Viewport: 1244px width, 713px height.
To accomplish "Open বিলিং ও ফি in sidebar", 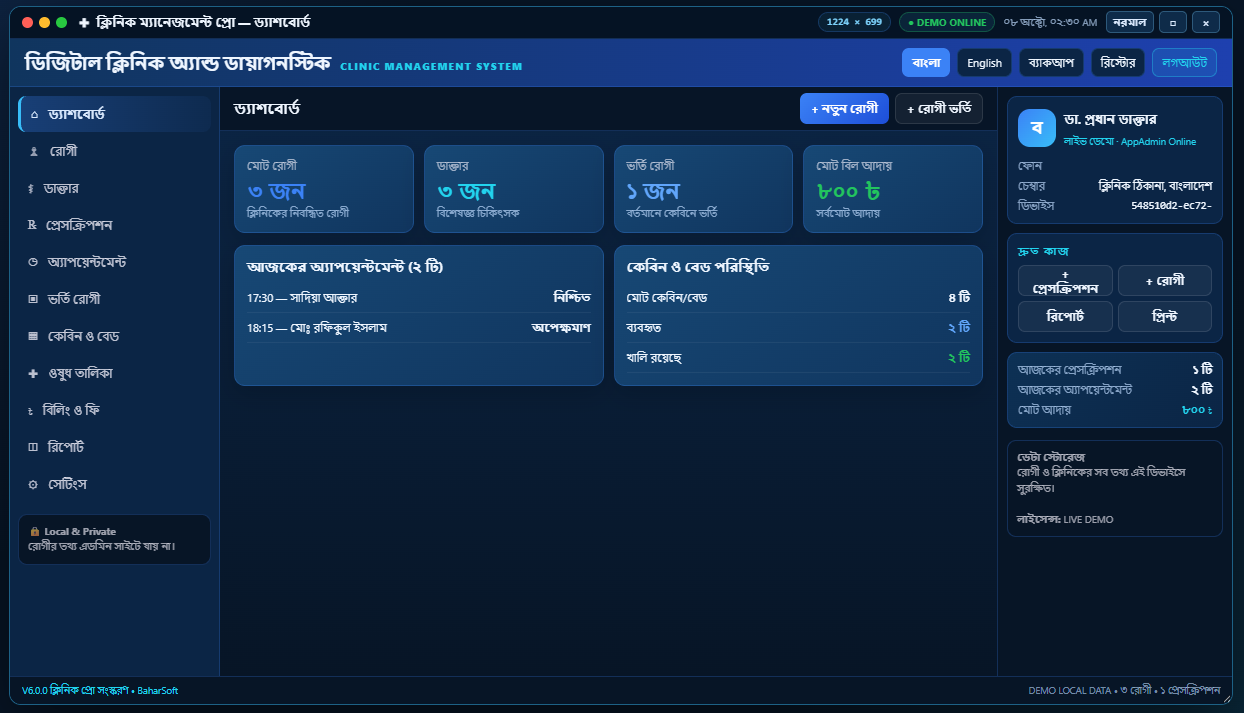I will coord(114,410).
